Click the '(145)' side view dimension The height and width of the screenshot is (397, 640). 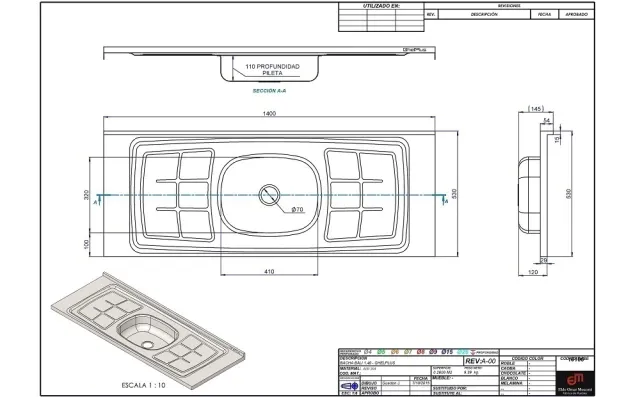pyautogui.click(x=536, y=109)
